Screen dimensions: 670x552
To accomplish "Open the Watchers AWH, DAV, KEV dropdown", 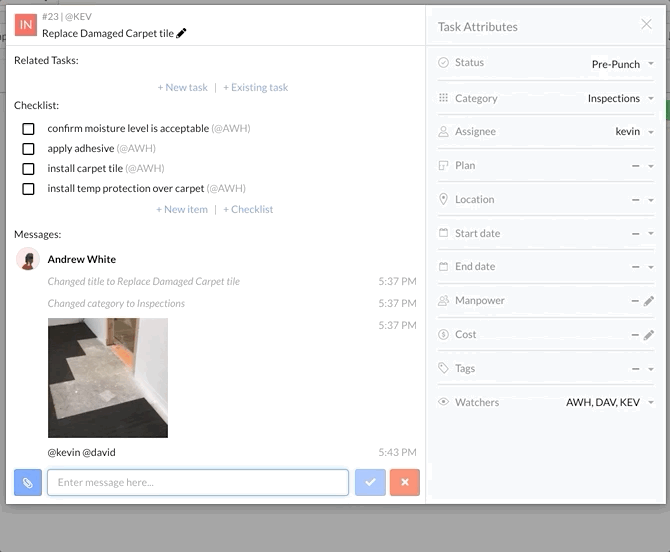I will [x=610, y=402].
